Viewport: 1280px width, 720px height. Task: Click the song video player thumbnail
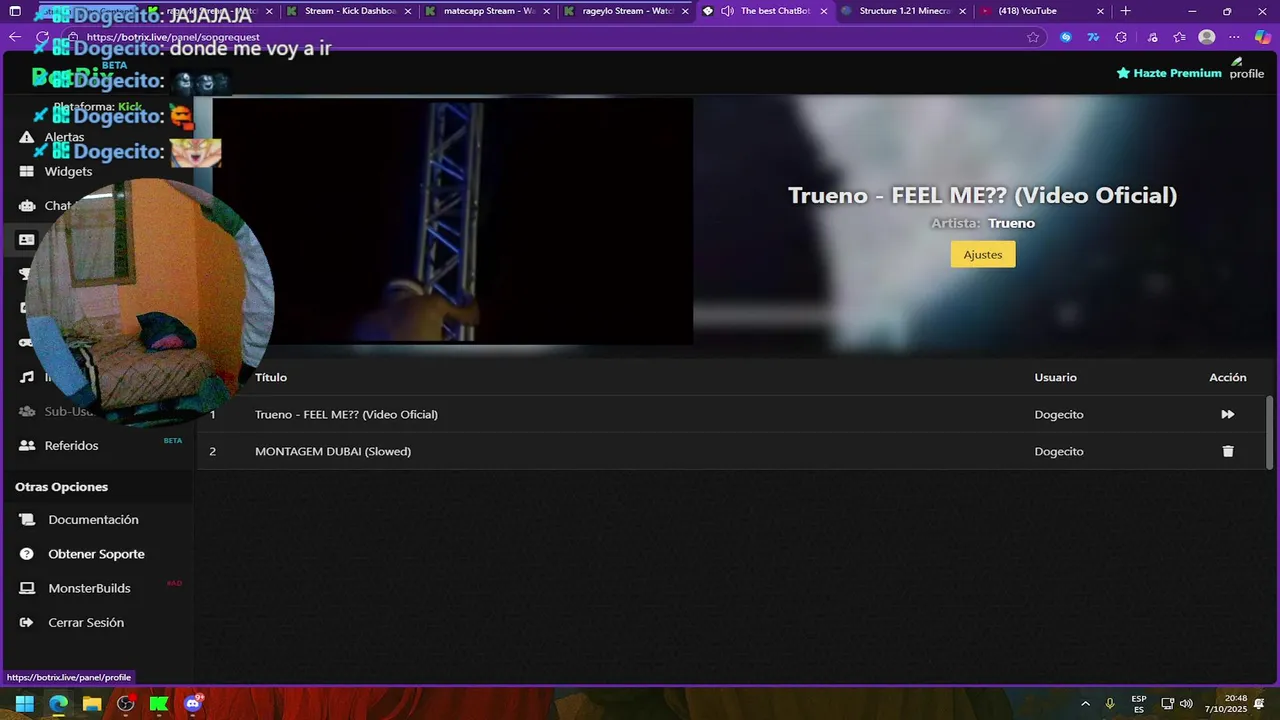452,221
